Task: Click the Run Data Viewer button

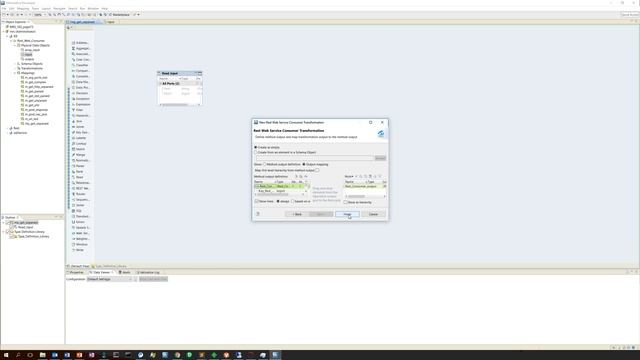Action: pos(153,279)
